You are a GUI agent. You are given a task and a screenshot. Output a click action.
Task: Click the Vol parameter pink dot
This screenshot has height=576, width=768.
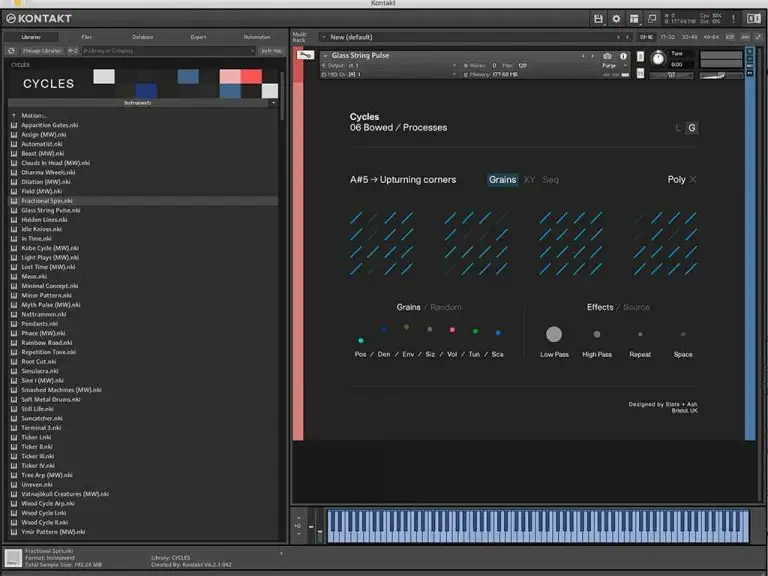(x=452, y=330)
